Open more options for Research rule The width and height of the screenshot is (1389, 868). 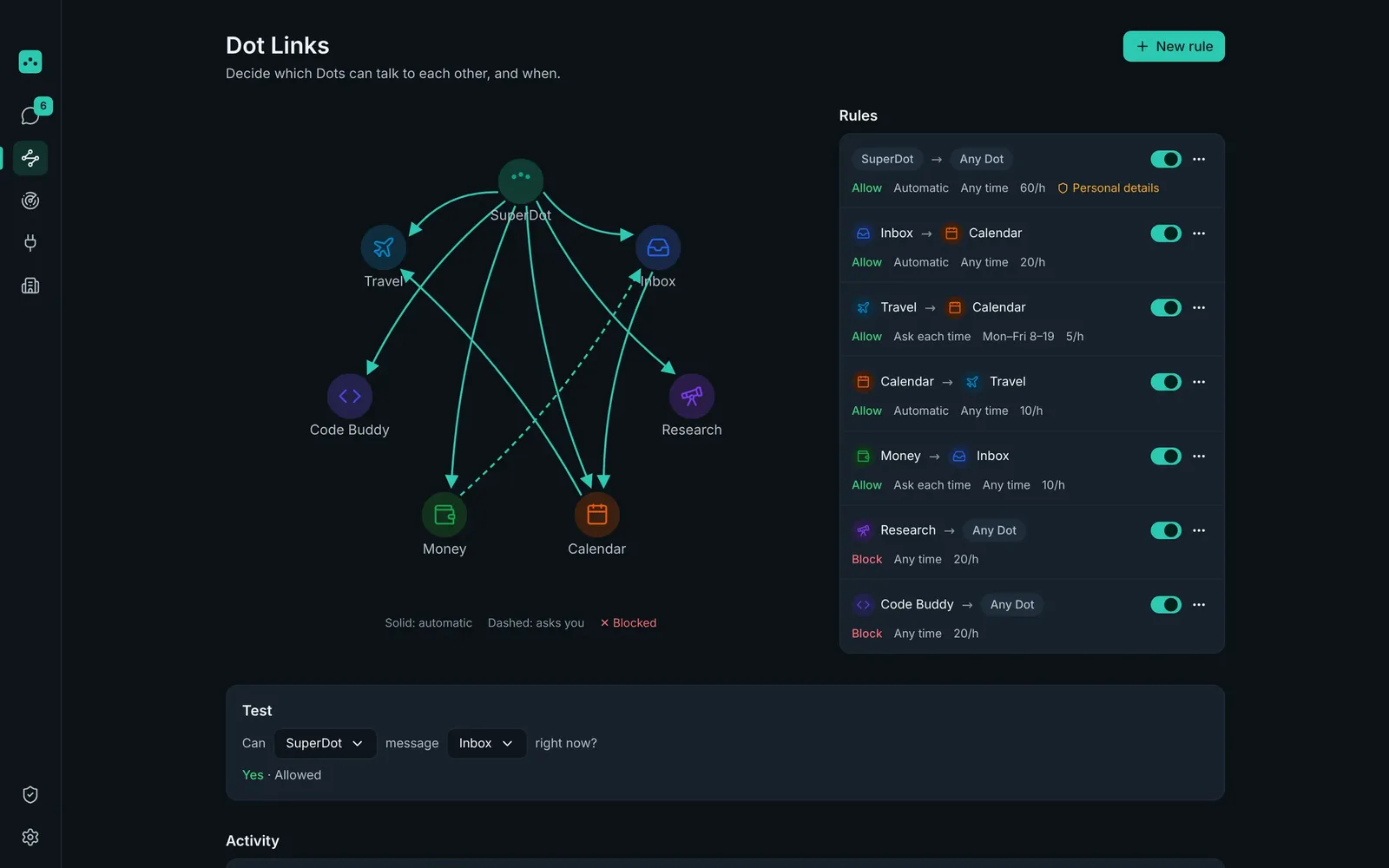[x=1199, y=530]
